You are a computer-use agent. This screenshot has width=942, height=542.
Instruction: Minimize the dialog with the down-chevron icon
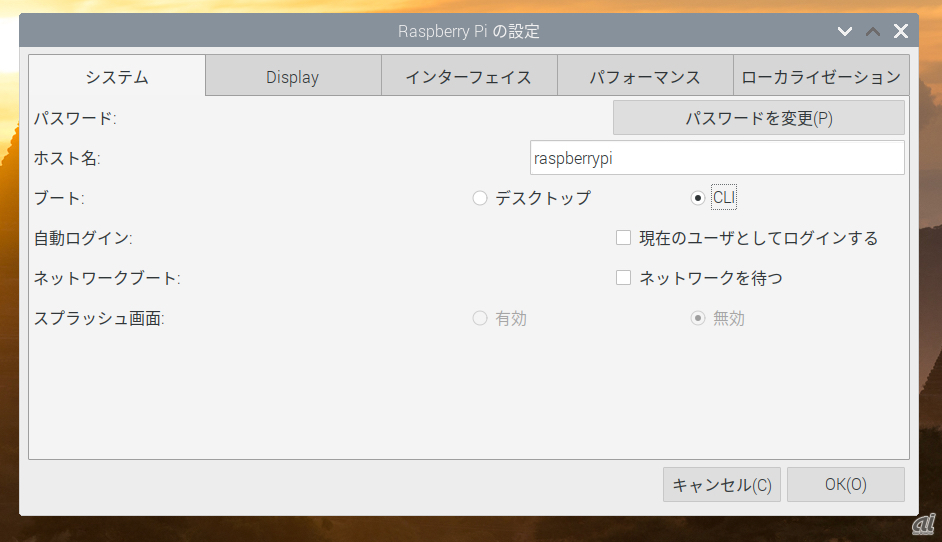845,31
